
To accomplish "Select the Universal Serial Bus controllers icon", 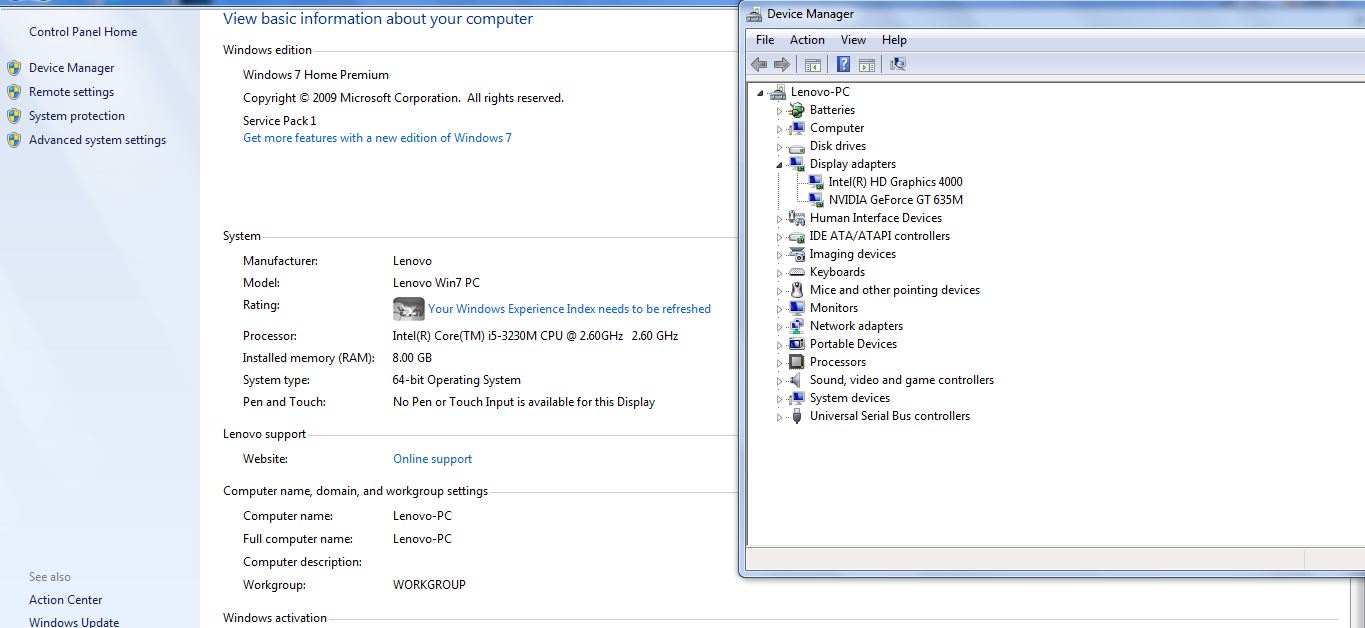I will 797,416.
